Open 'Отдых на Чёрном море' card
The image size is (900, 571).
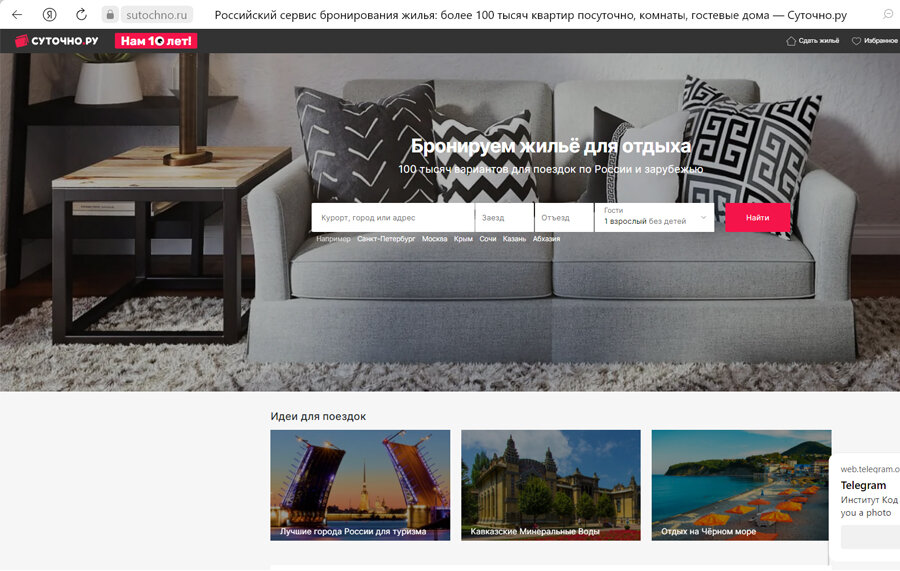[741, 485]
